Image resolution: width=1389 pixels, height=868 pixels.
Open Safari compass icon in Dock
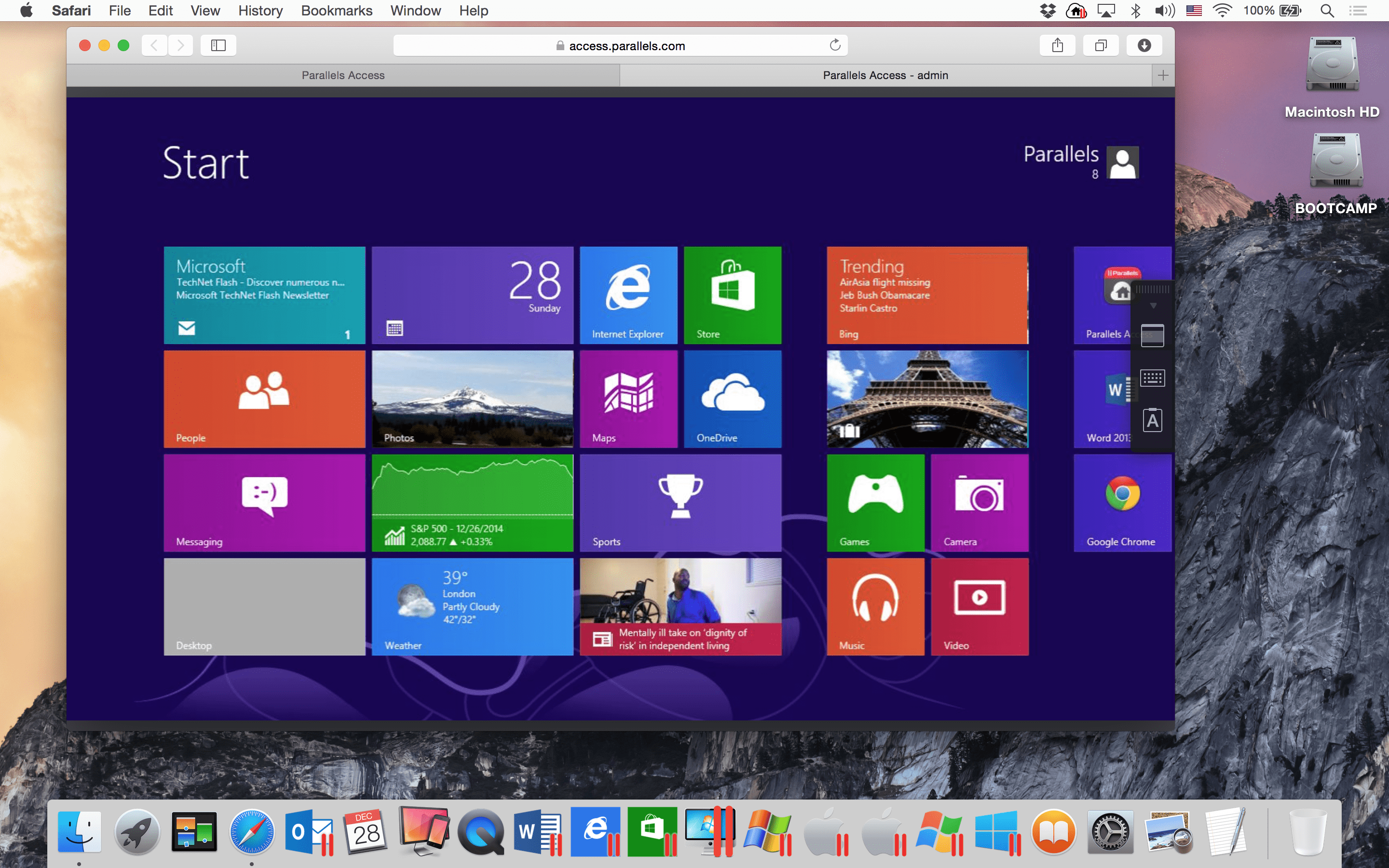click(x=251, y=832)
